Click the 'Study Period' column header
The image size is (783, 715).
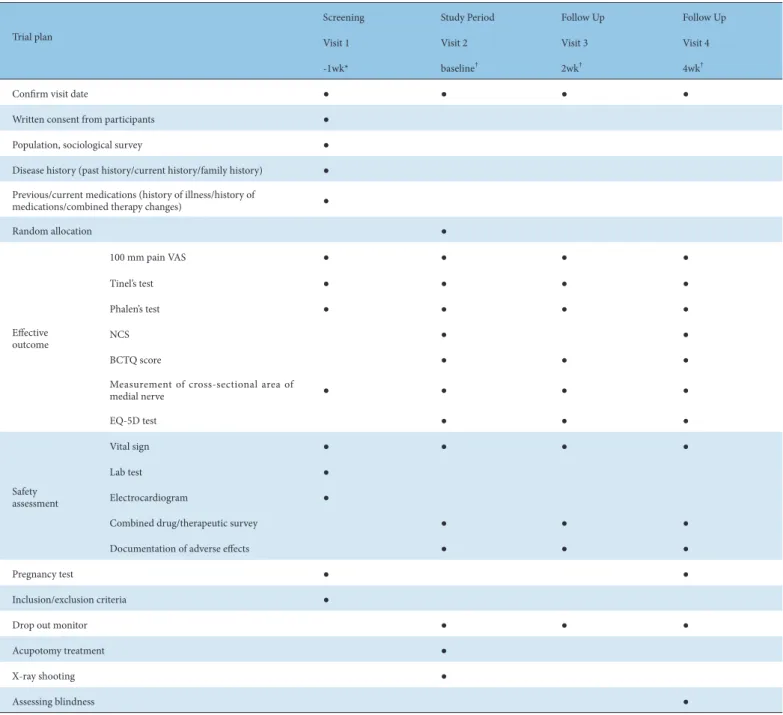pos(467,17)
